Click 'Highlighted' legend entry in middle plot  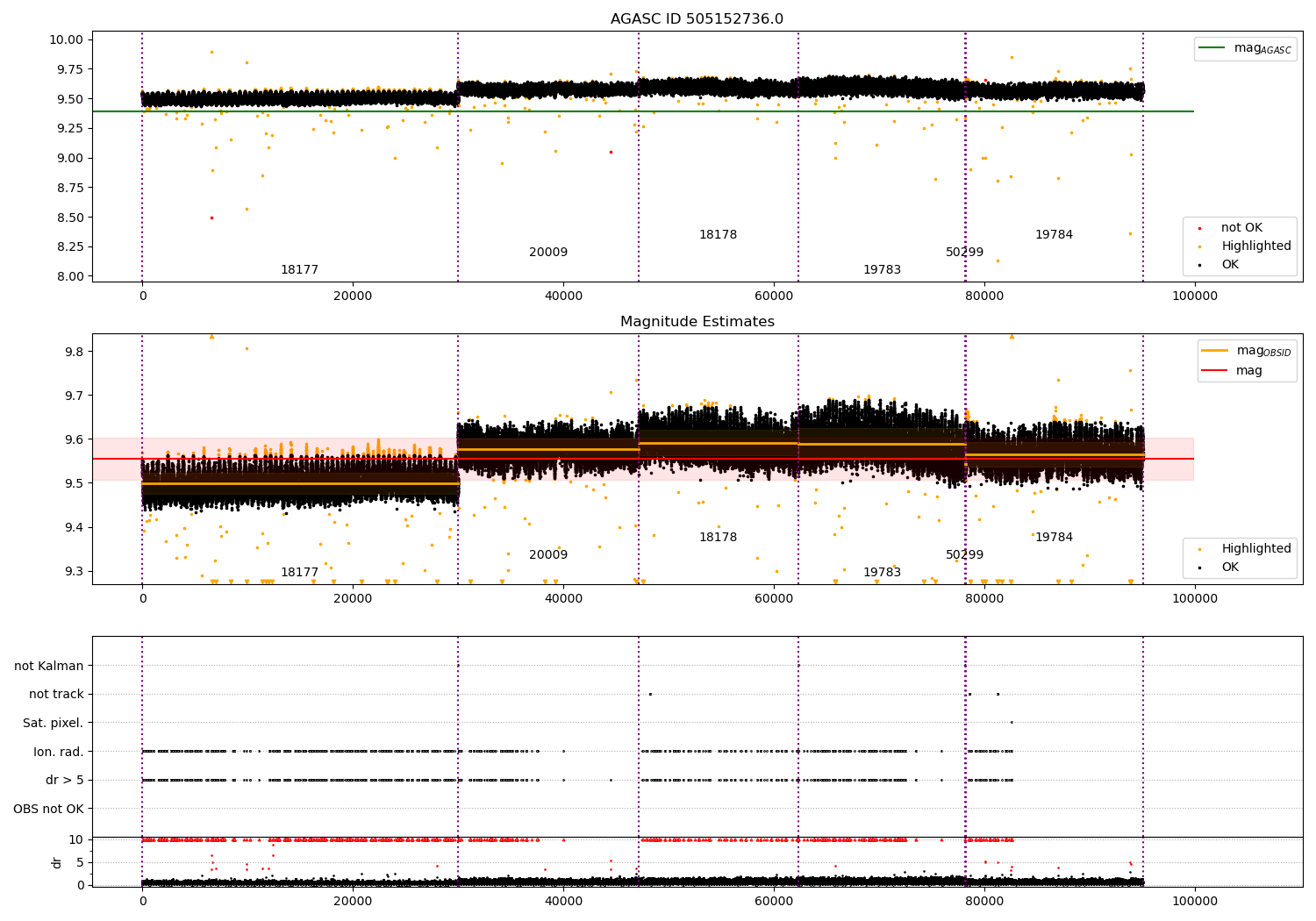(x=1247, y=549)
